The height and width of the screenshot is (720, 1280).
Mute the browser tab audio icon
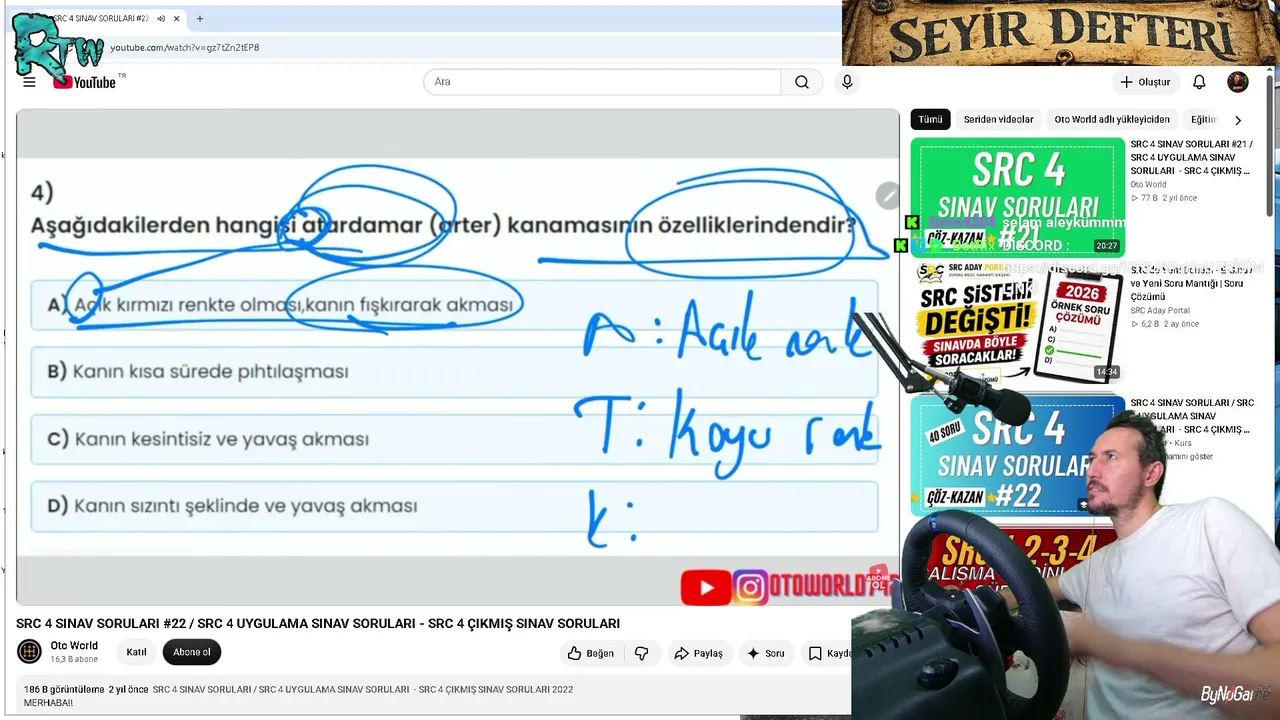(162, 18)
